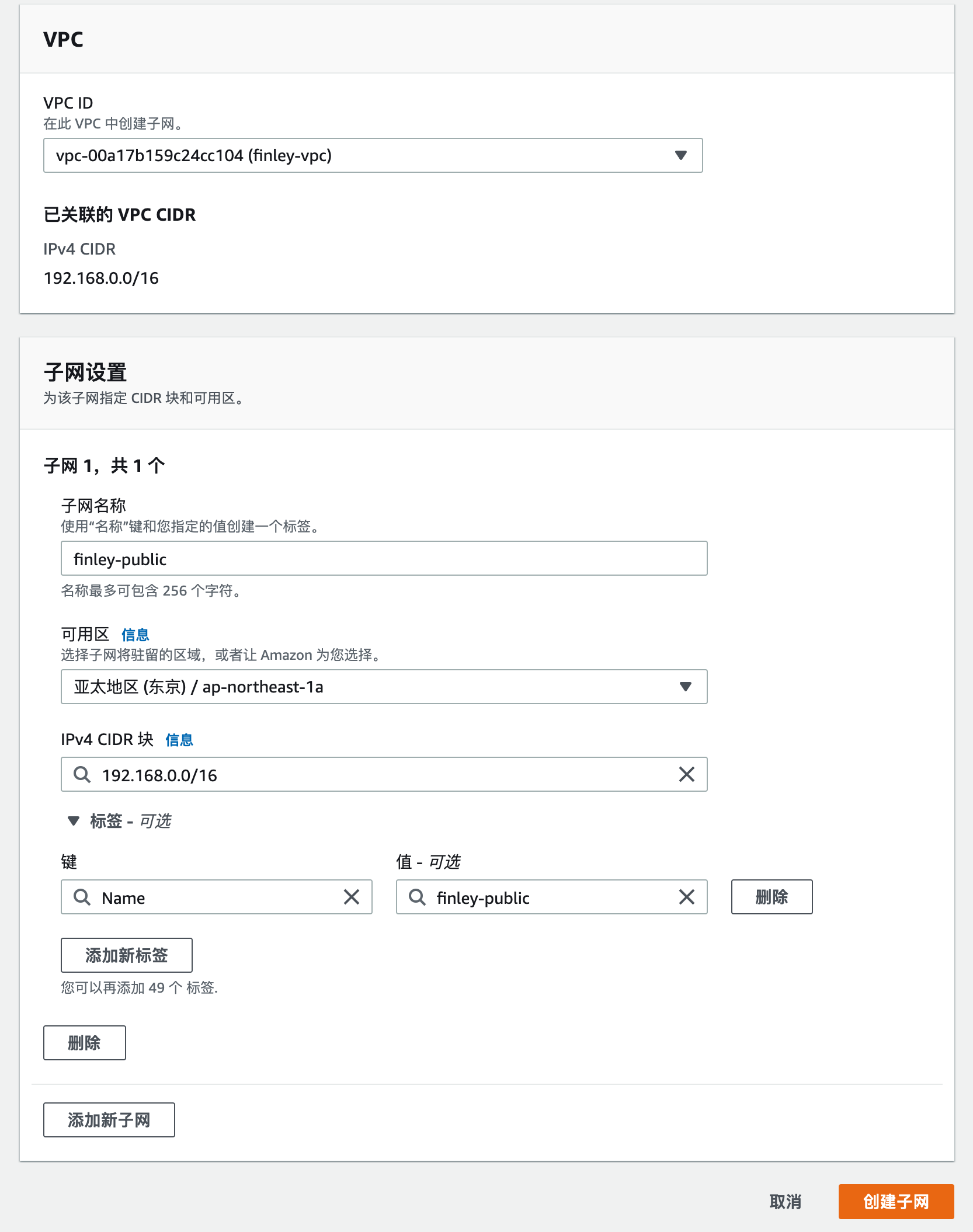Click the magnifier icon in the 值 field
The height and width of the screenshot is (1232, 973).
[417, 897]
